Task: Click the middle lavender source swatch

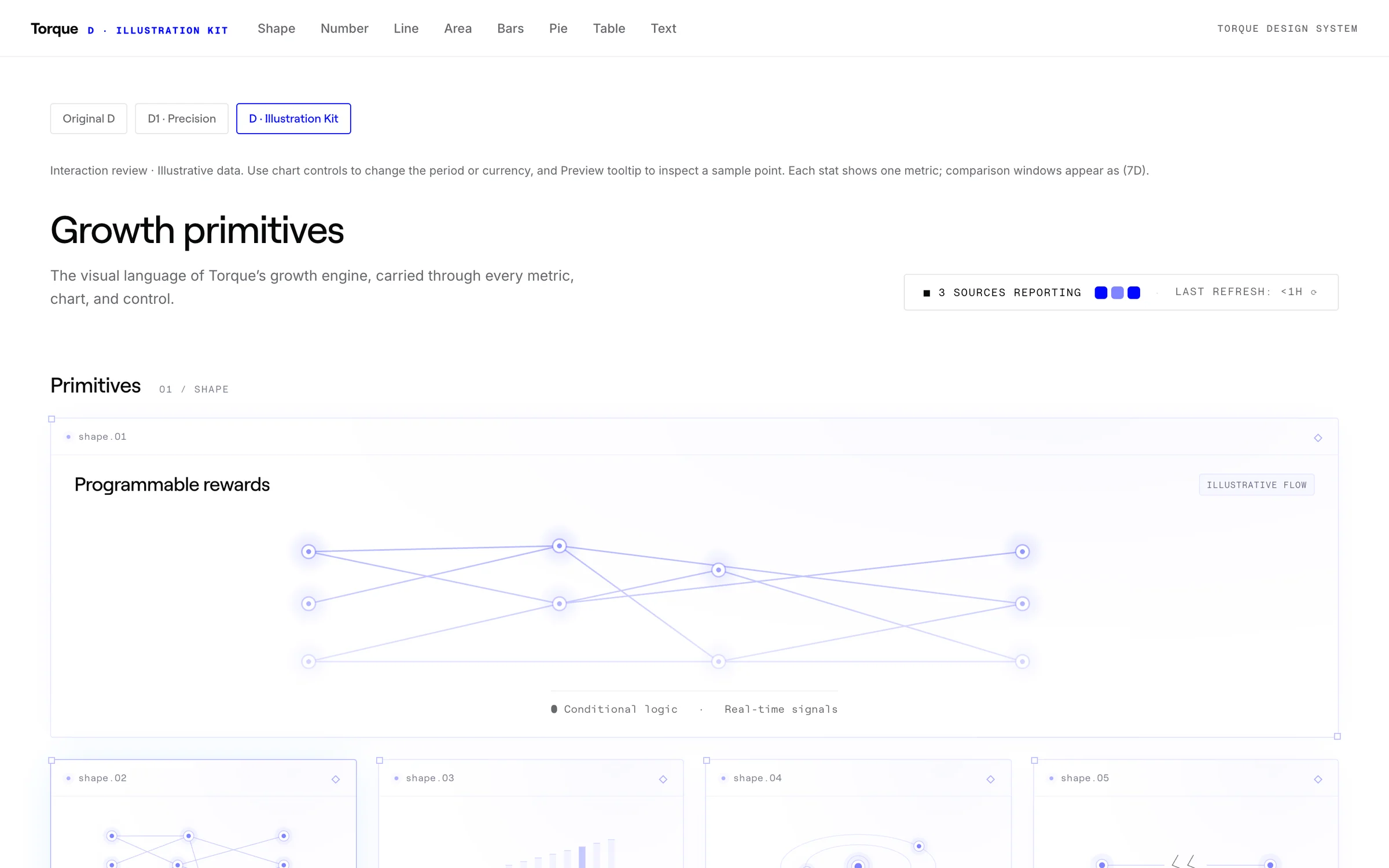Action: pos(1118,293)
